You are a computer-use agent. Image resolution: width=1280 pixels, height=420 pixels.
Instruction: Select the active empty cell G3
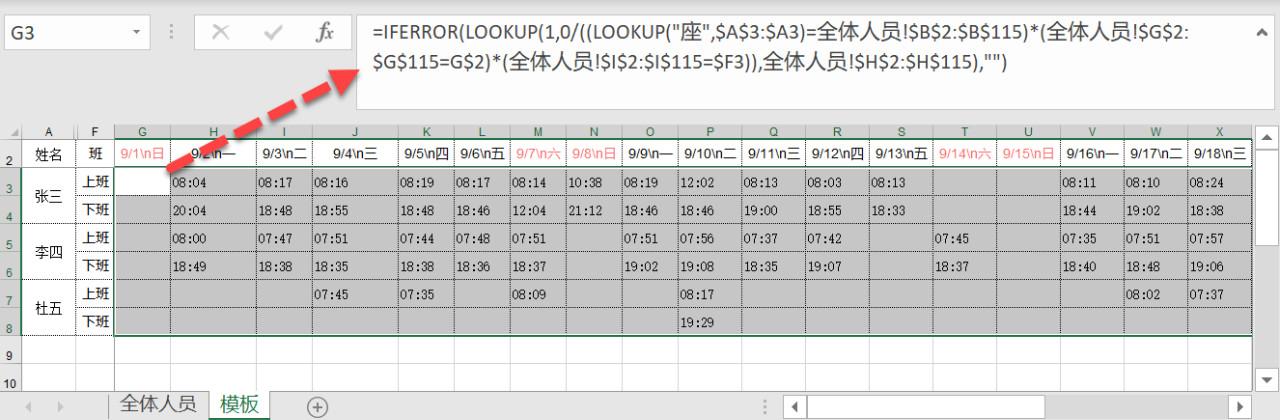tap(142, 183)
